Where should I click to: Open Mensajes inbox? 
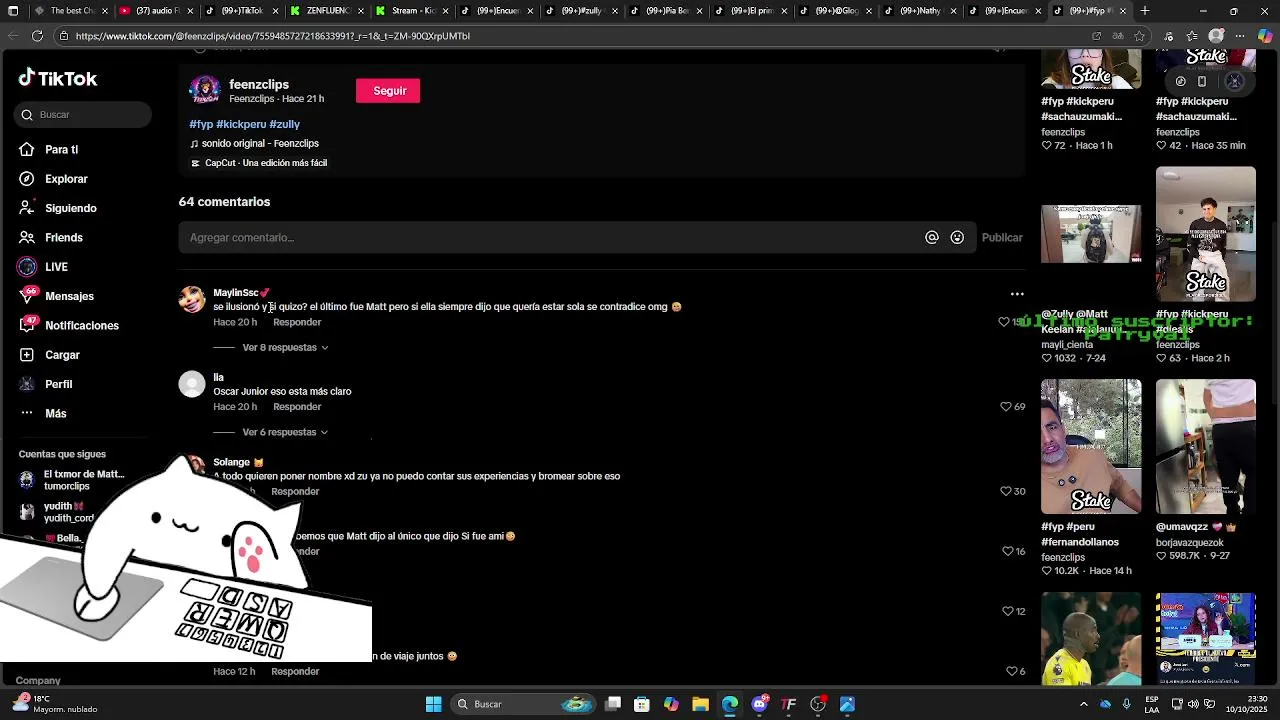pyautogui.click(x=69, y=296)
